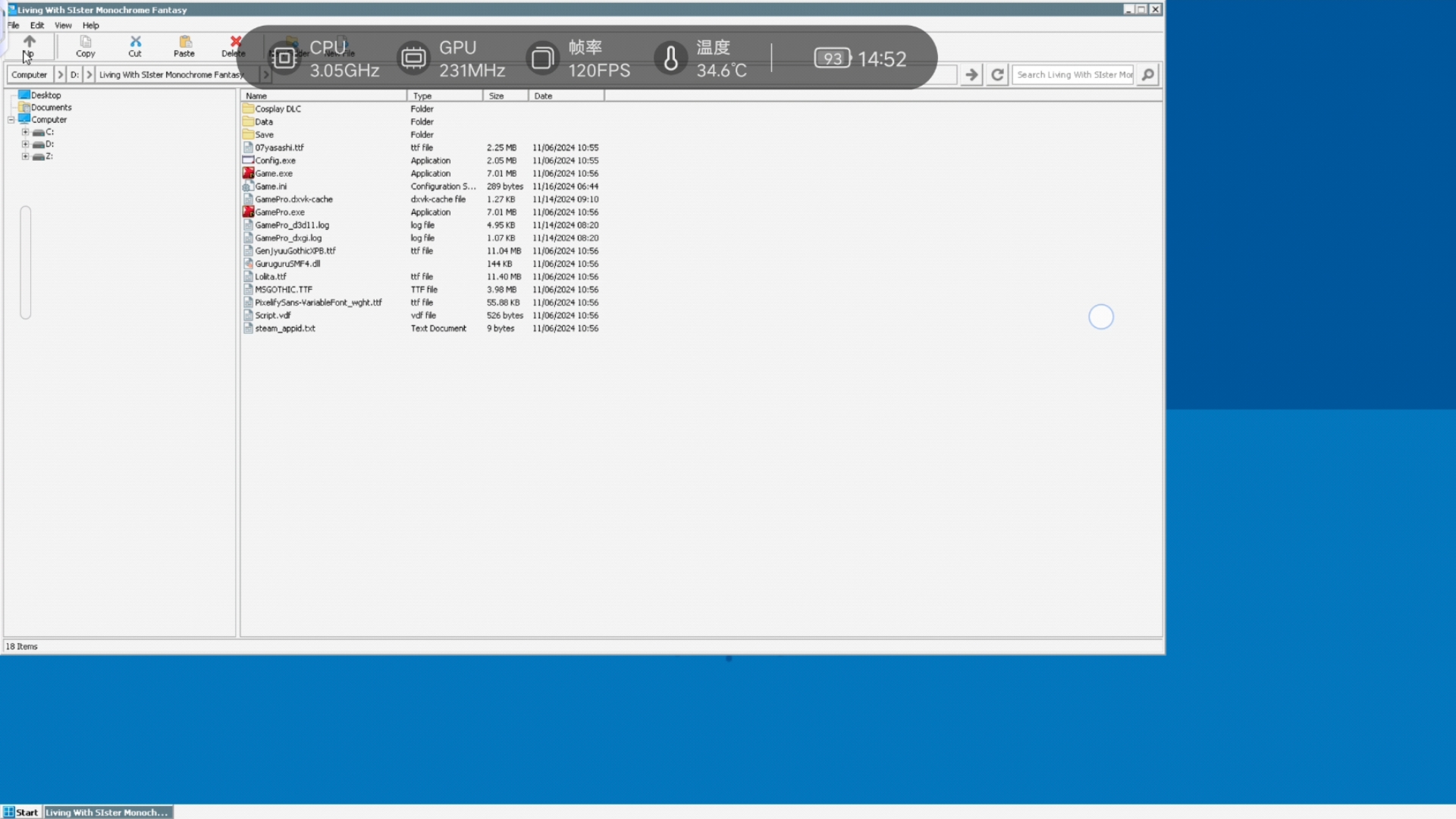1456x819 pixels.
Task: Switch to Living With Sister taskbar item
Action: (108, 812)
